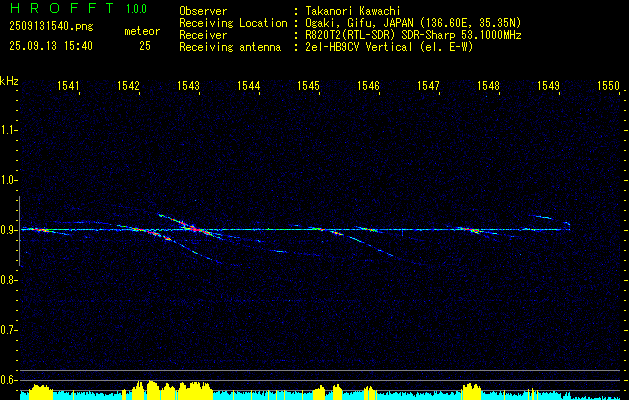Click the 1550 time axis label
Screen dimensions: 629x400
pos(608,85)
